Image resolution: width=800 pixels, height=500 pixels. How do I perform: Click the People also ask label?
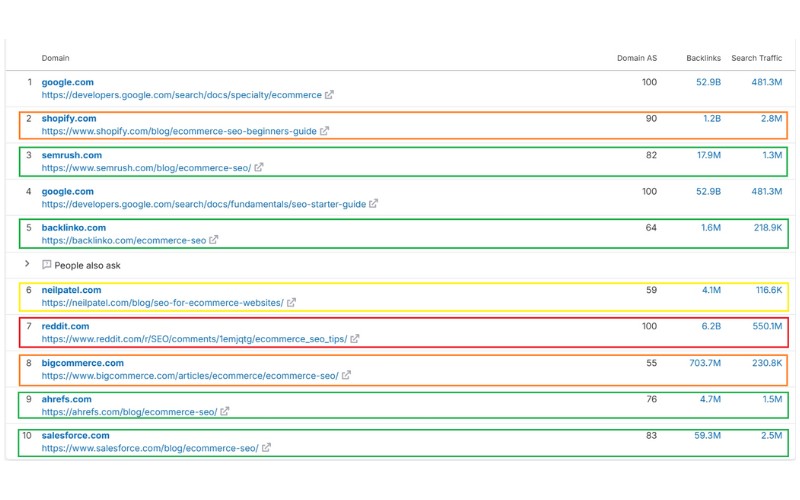[x=87, y=265]
